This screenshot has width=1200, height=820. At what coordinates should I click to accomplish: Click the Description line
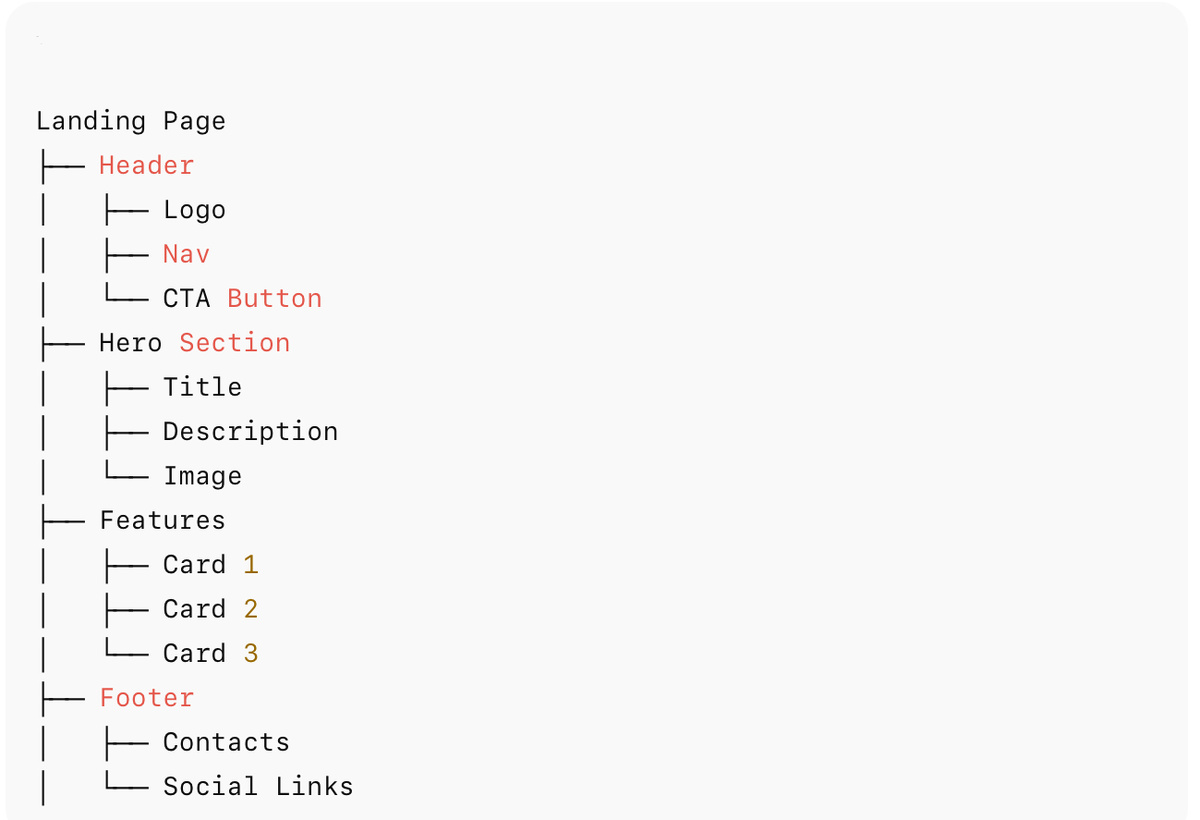point(250,432)
